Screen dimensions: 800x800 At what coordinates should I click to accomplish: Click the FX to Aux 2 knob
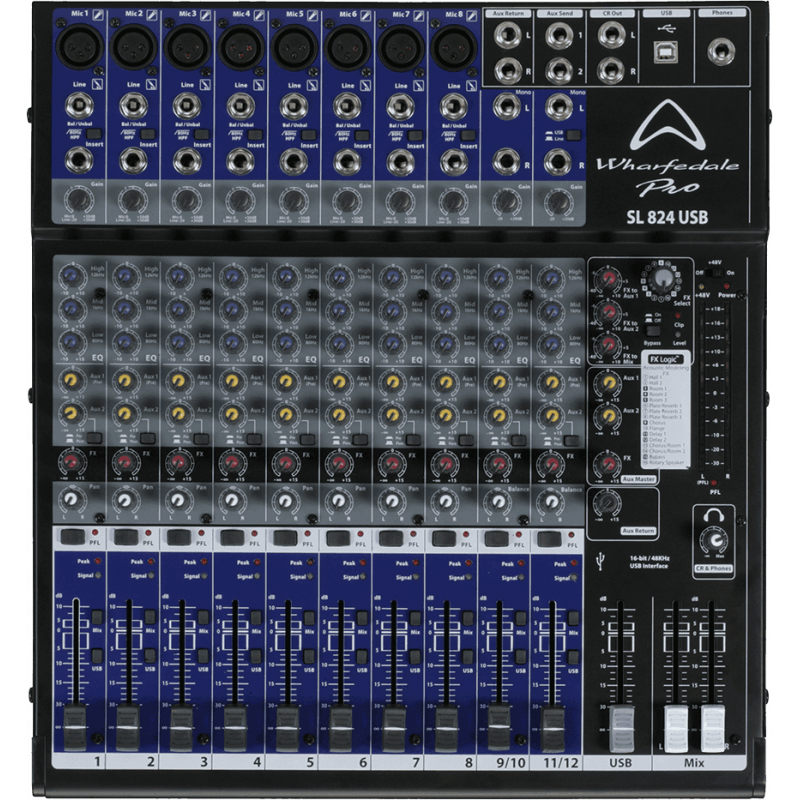point(608,311)
